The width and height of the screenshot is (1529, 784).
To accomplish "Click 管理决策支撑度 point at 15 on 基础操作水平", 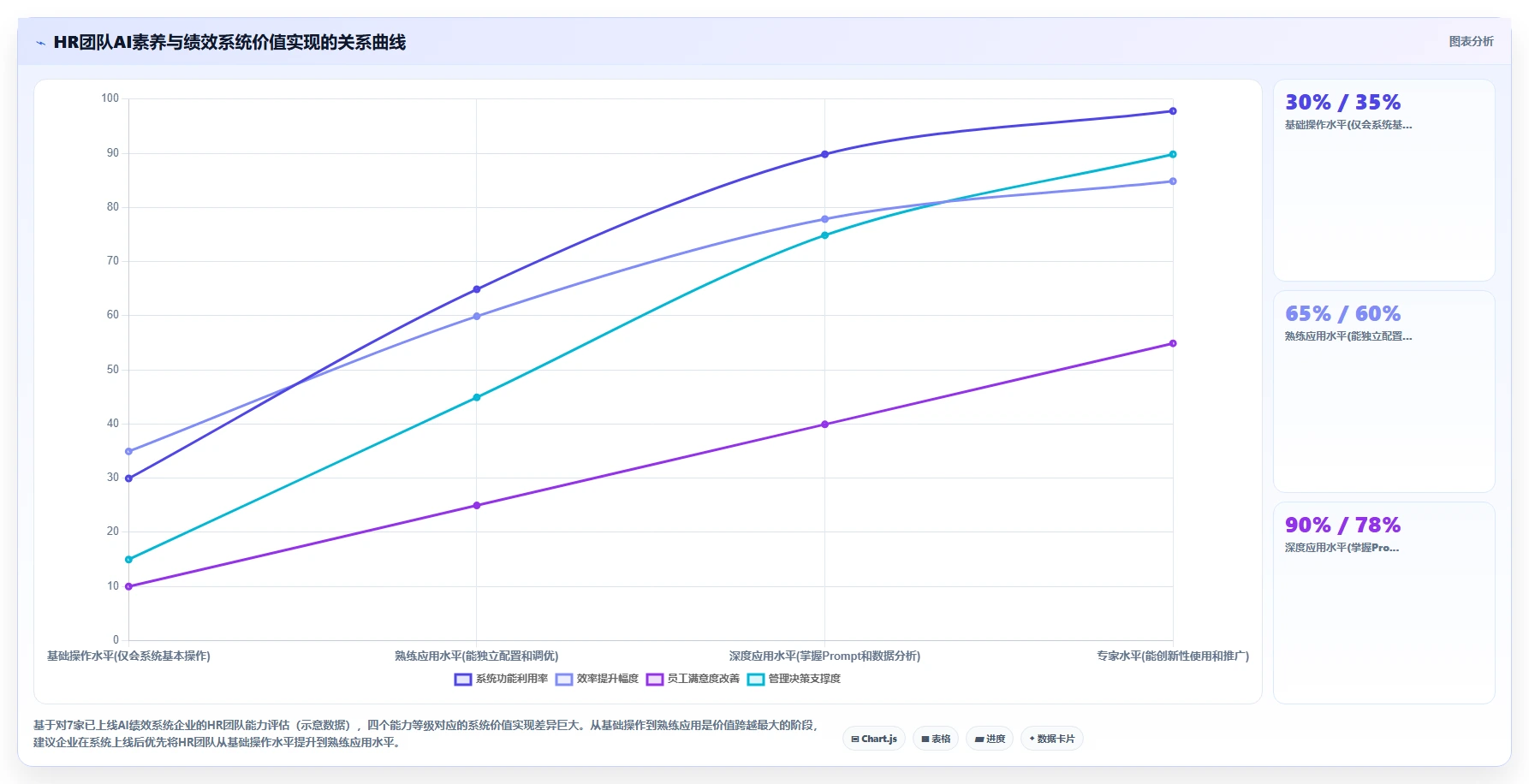I will pyautogui.click(x=128, y=560).
